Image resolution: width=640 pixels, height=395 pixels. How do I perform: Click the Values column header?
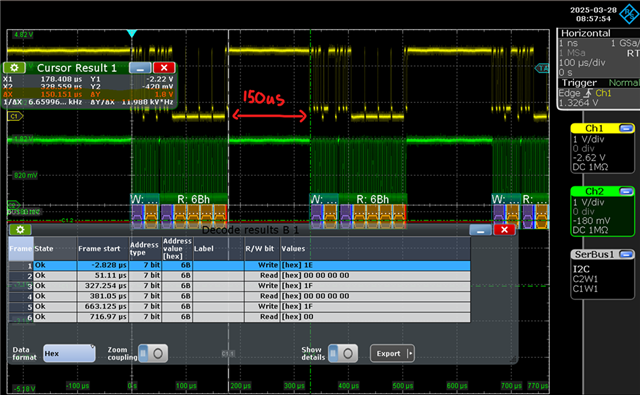pyautogui.click(x=375, y=249)
